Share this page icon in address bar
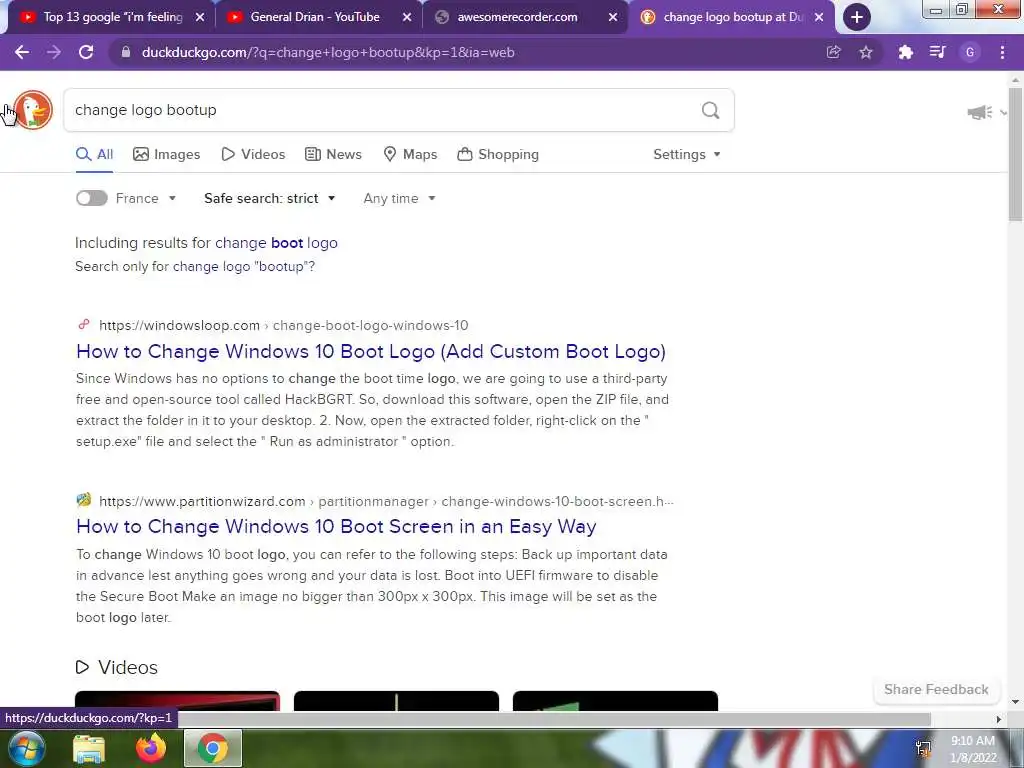This screenshot has width=1024, height=768. [833, 52]
